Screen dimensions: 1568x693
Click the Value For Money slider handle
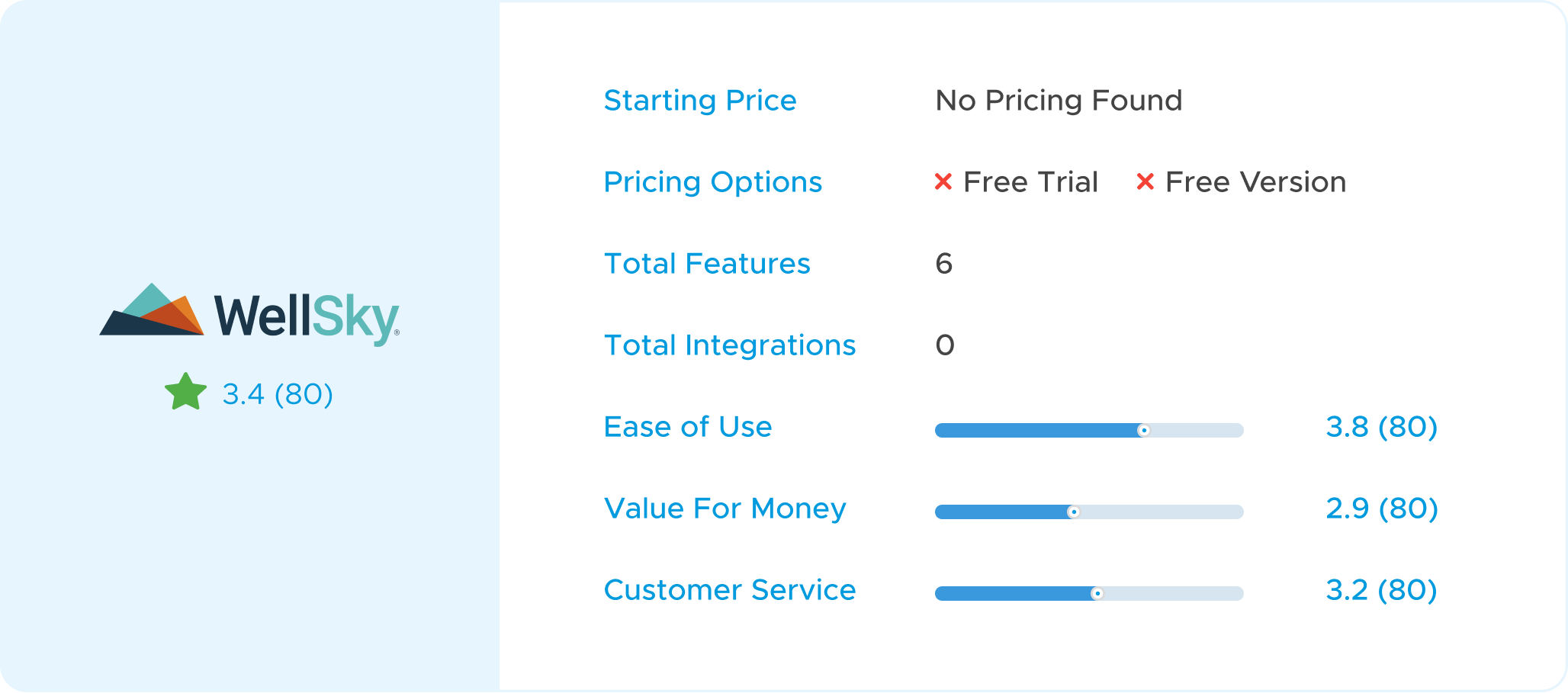1074,512
